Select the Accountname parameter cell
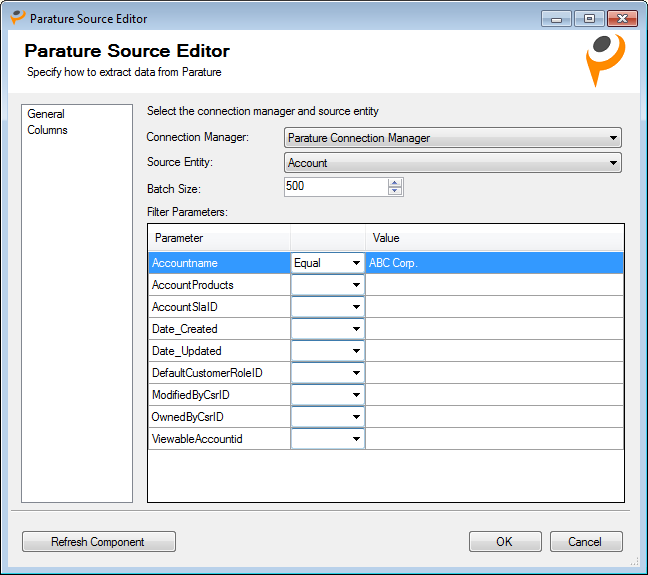 (219, 263)
